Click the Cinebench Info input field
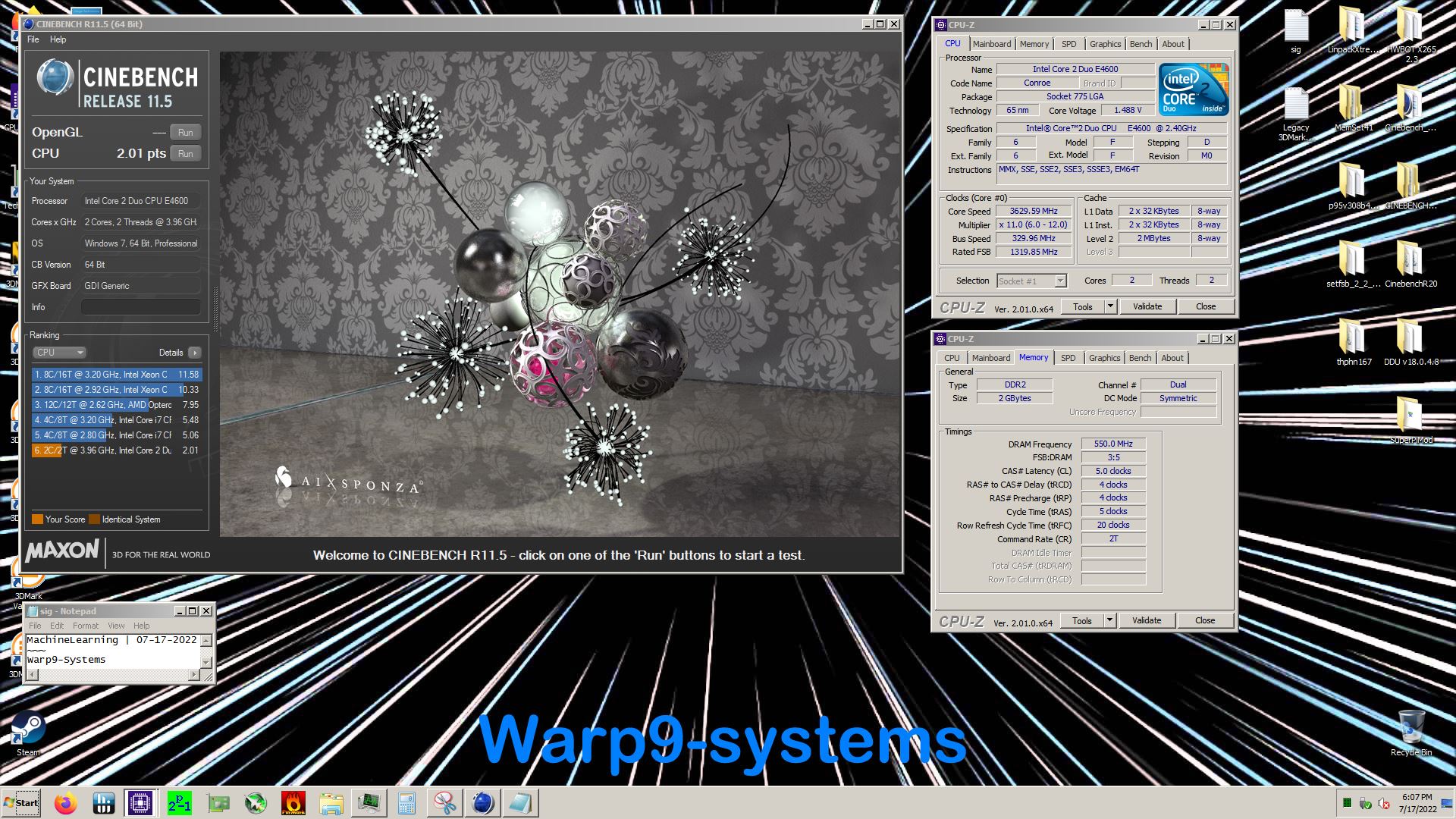 pyautogui.click(x=141, y=307)
